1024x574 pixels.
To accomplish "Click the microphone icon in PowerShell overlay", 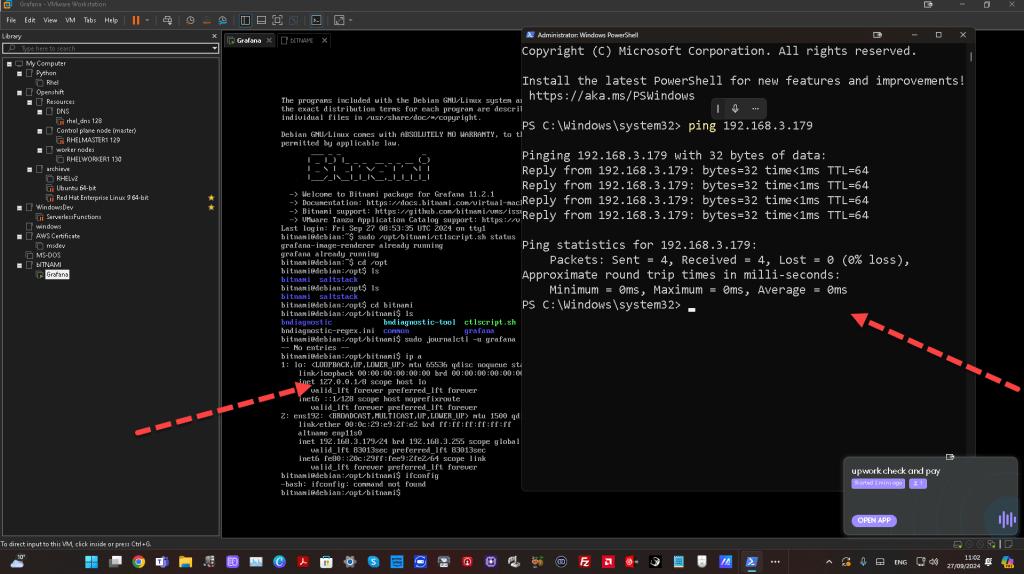I will pos(735,108).
